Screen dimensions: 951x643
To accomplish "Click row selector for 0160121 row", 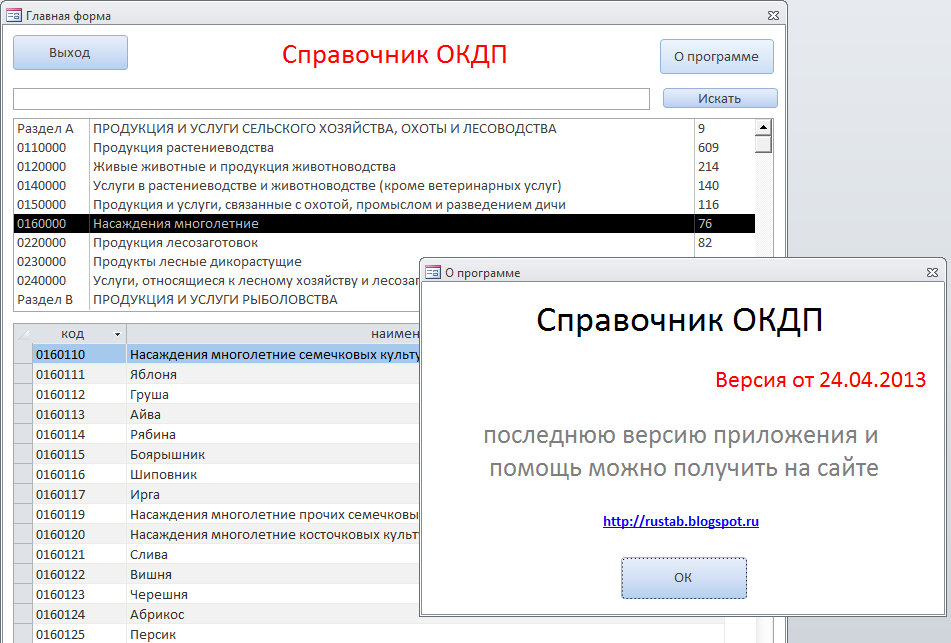I will 24,554.
